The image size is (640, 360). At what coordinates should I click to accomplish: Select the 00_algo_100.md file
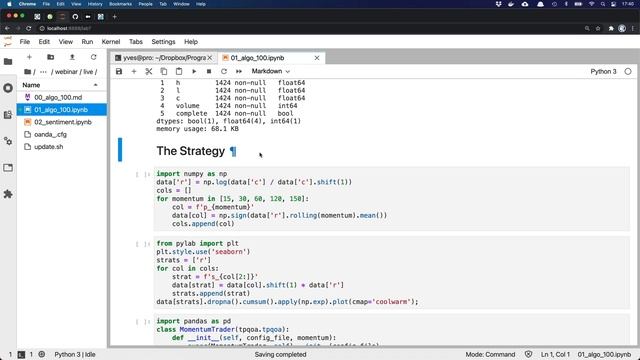(x=62, y=97)
